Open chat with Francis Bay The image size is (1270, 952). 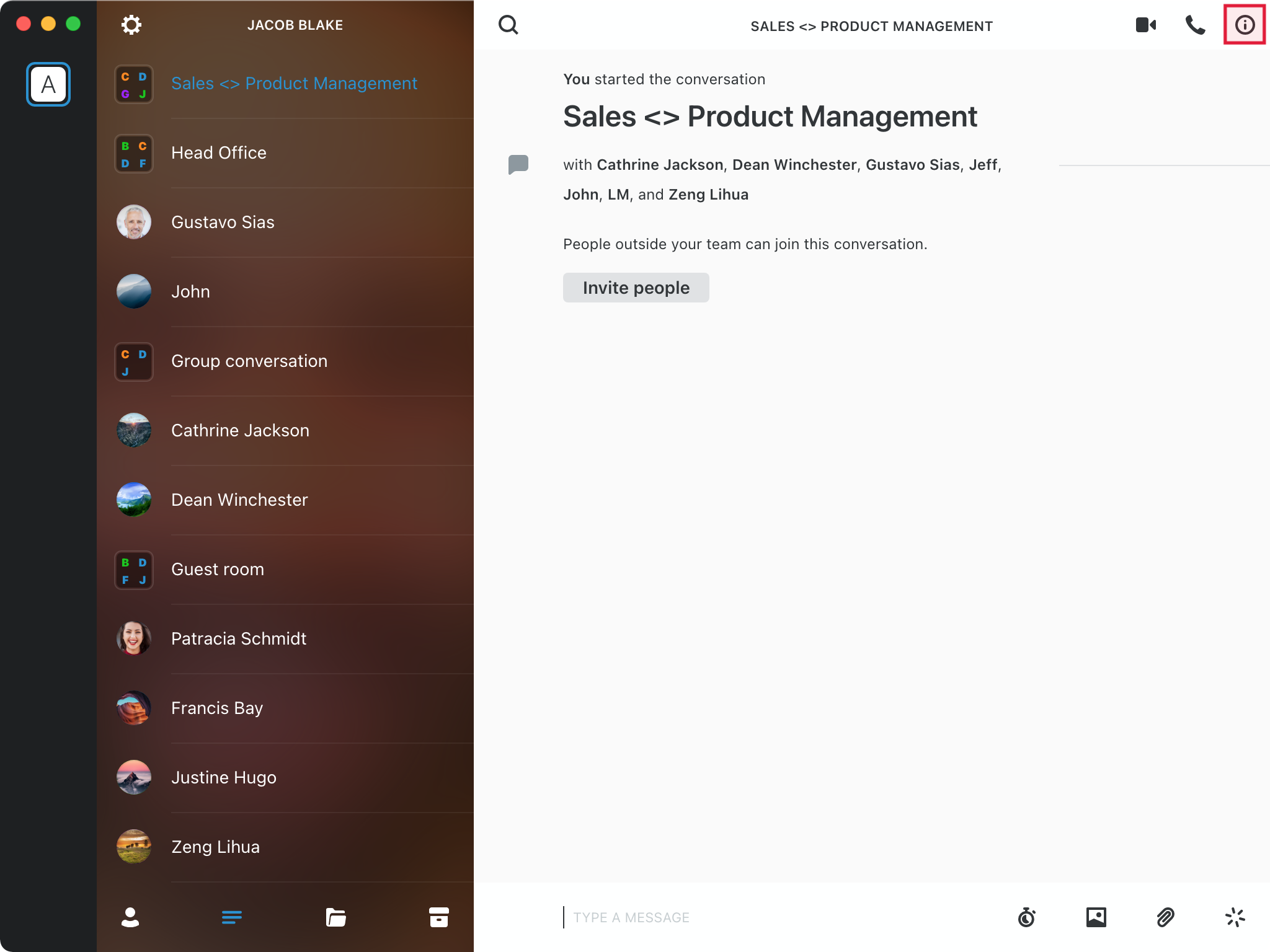coord(285,708)
